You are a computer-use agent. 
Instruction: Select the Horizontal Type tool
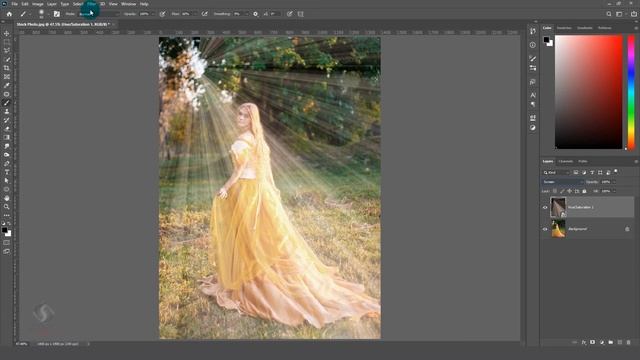7,172
